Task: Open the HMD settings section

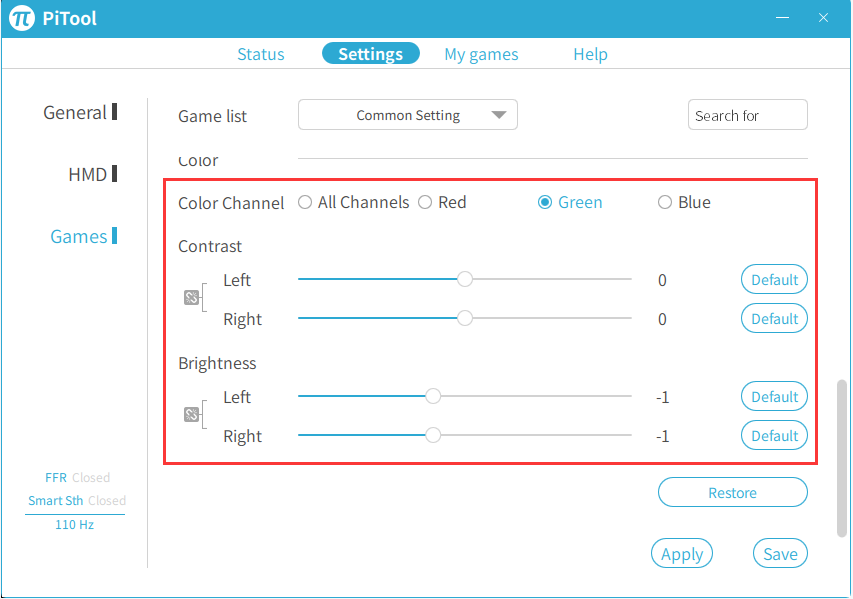Action: (88, 175)
